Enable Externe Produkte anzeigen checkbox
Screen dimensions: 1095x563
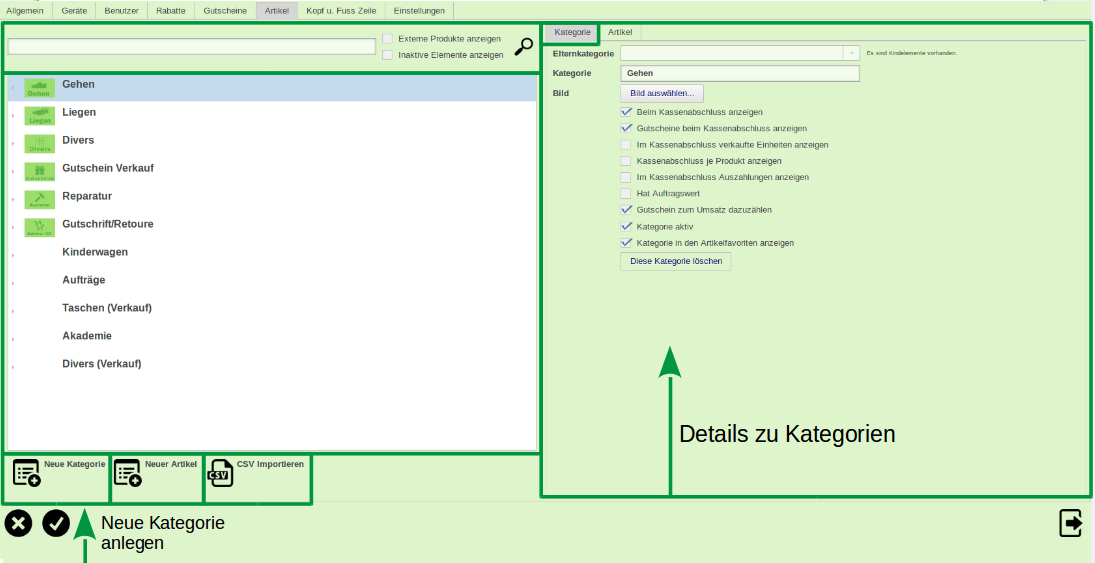point(388,39)
